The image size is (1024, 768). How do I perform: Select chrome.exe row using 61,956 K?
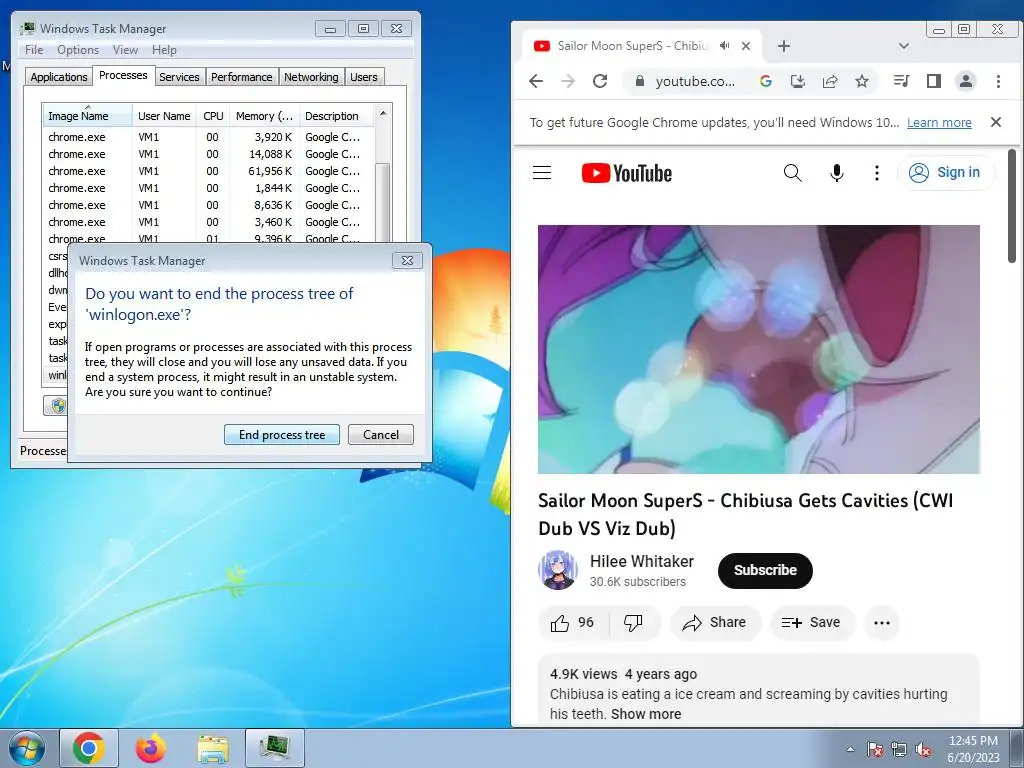(209, 171)
